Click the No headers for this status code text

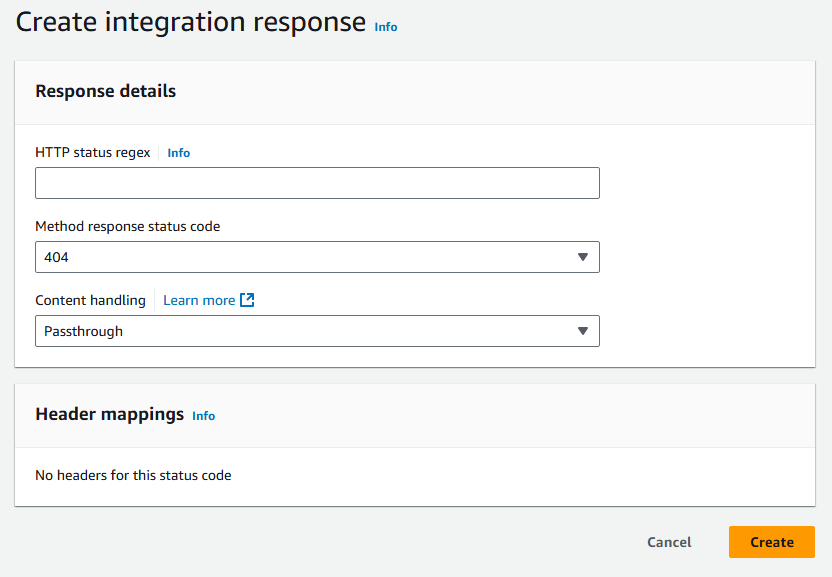click(133, 475)
